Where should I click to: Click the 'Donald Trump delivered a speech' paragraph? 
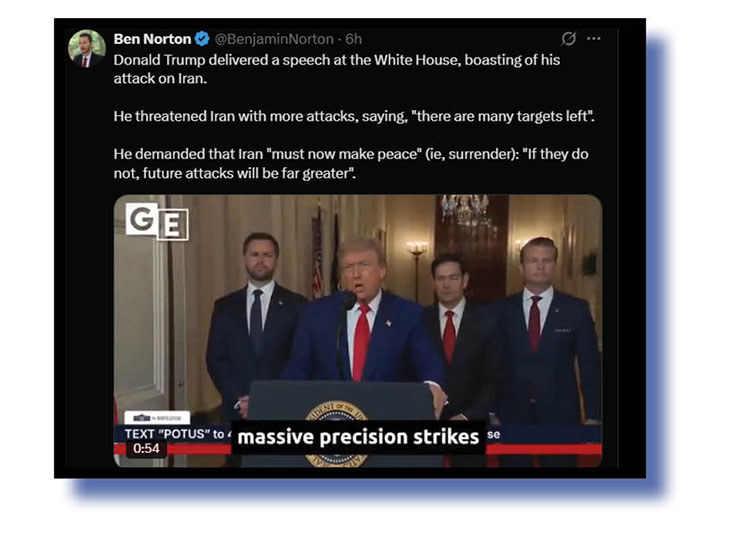[337, 69]
